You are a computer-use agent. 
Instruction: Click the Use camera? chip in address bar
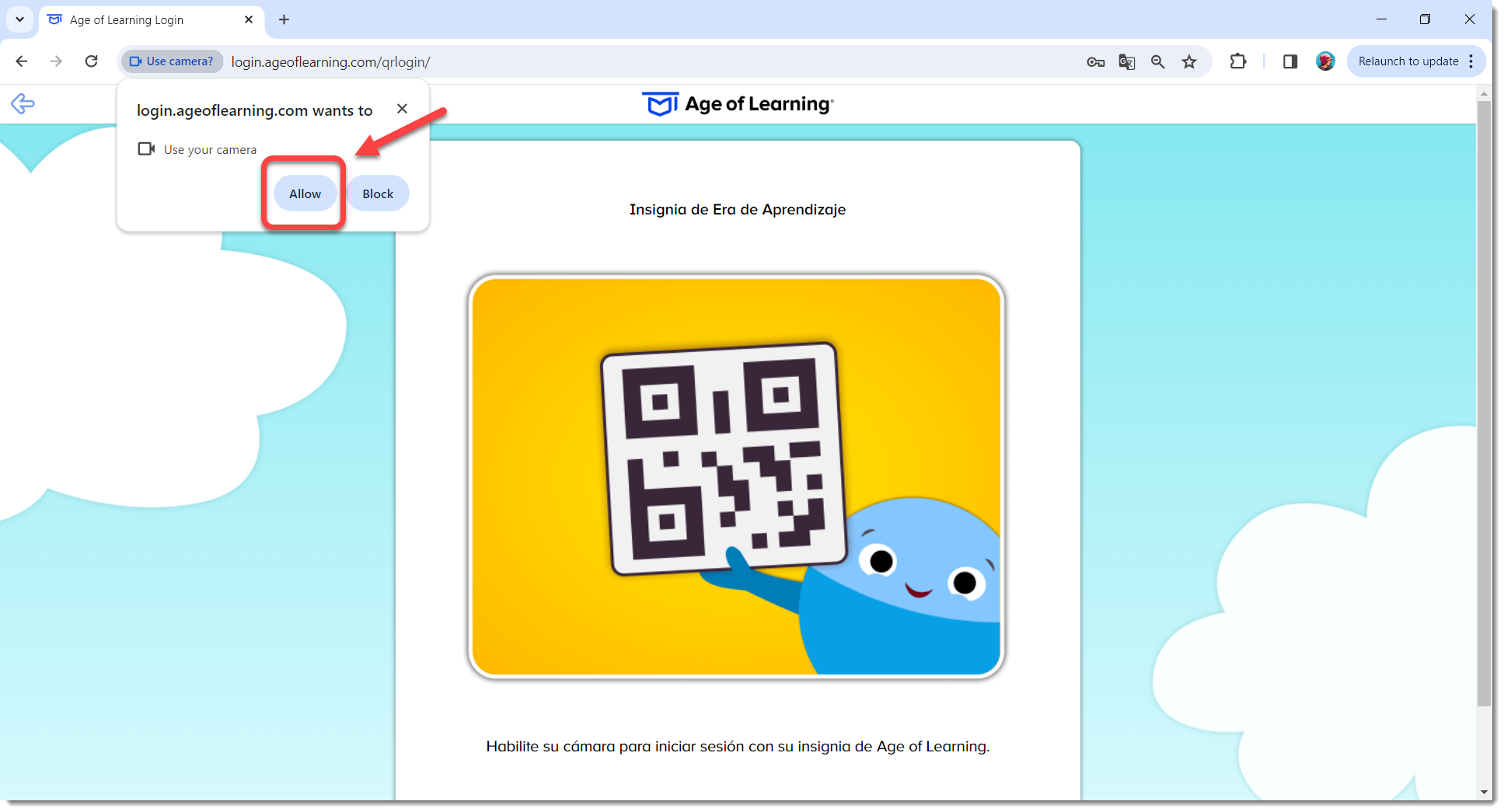point(172,61)
